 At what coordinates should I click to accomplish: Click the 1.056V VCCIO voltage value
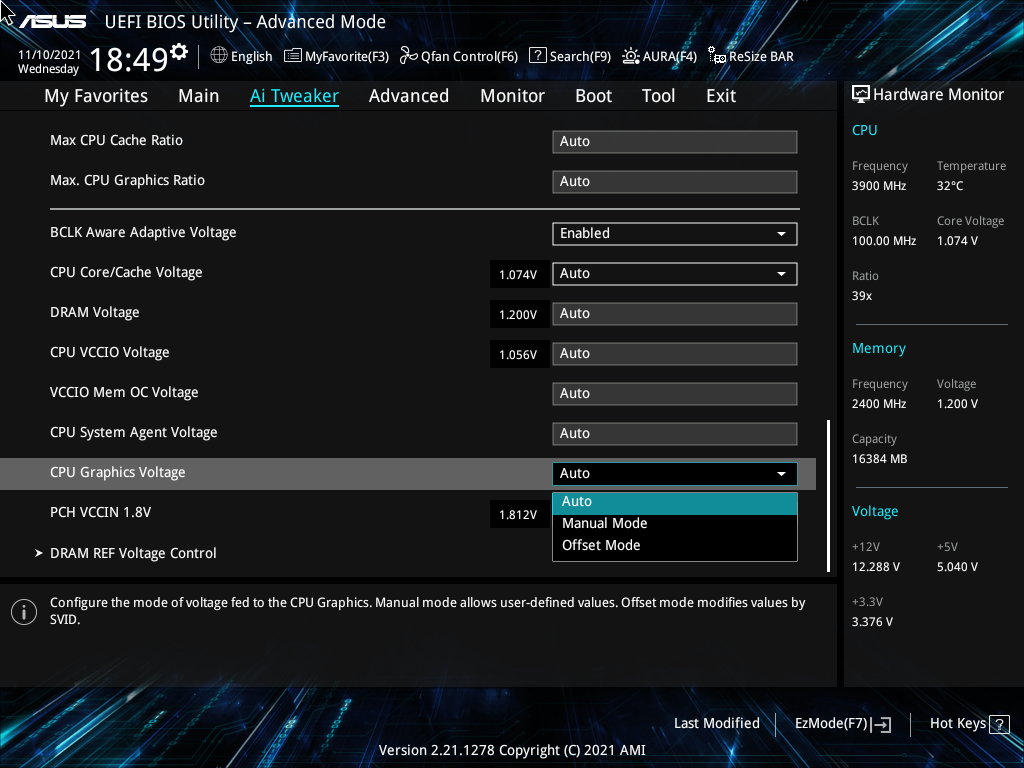[x=518, y=355]
